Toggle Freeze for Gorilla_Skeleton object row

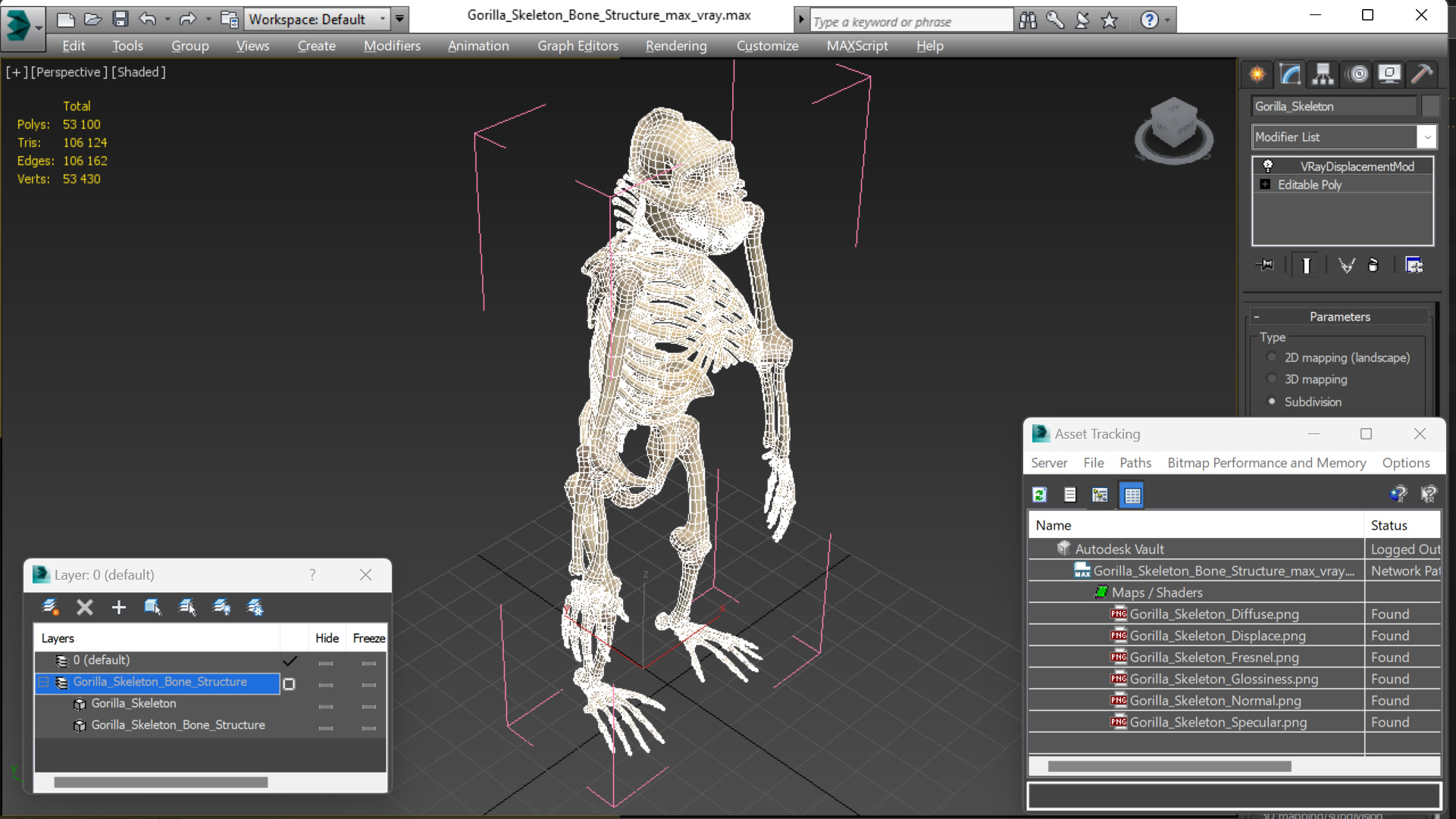pos(369,707)
